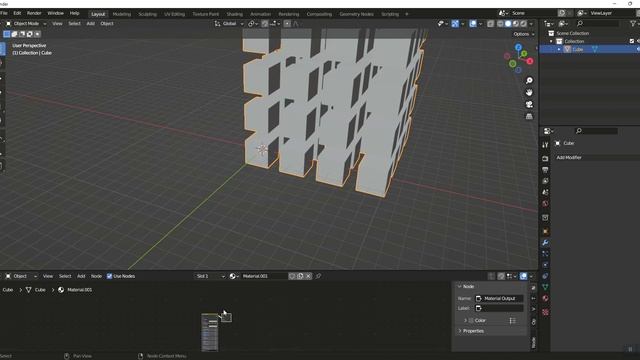This screenshot has width=640, height=360.
Task: Open the Global transform orientation dropdown
Action: point(229,24)
